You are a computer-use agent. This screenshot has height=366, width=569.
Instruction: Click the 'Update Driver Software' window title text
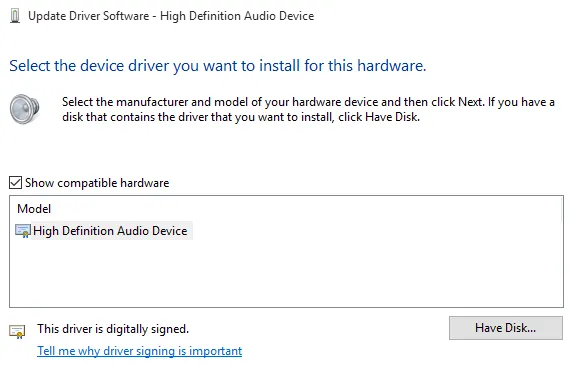coord(89,16)
